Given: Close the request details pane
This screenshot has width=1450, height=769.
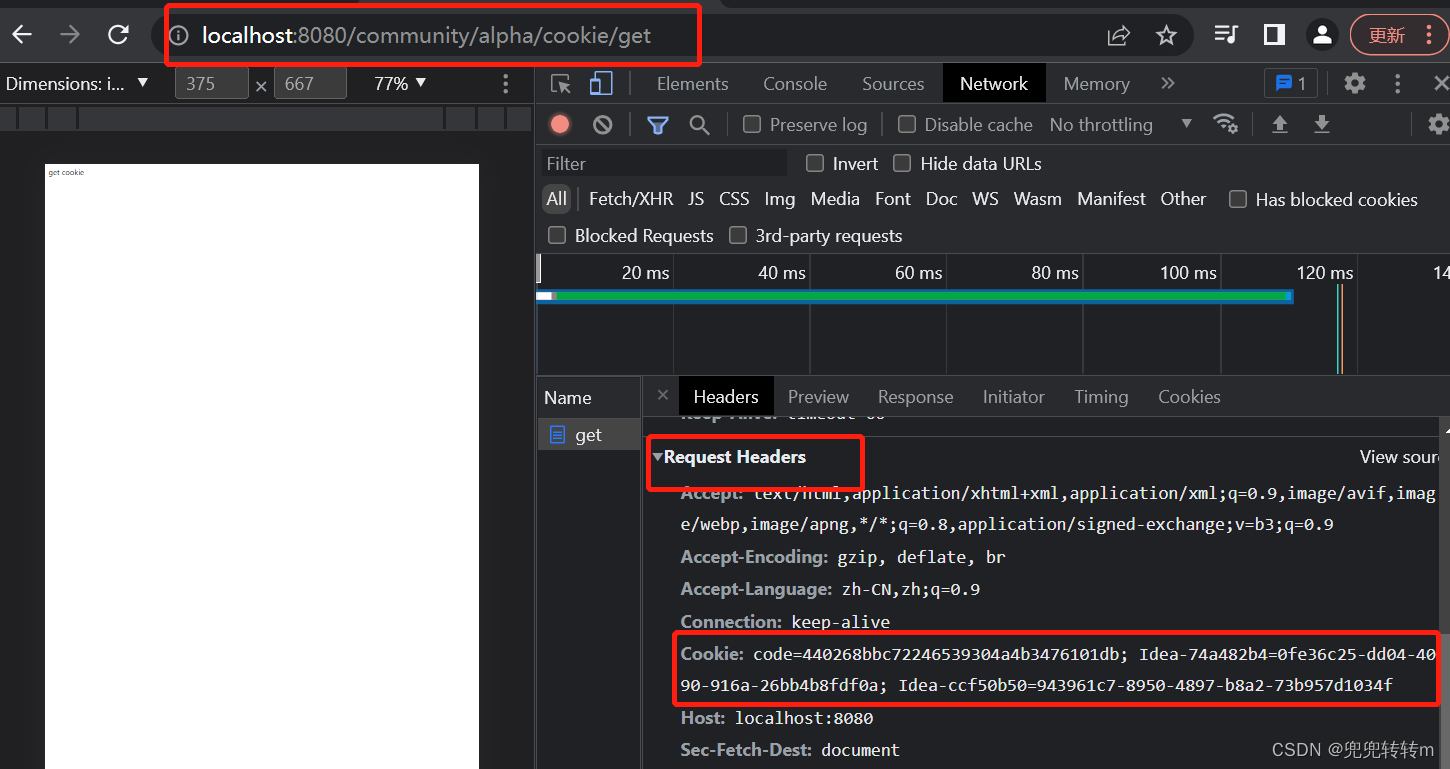Looking at the screenshot, I should [x=662, y=396].
